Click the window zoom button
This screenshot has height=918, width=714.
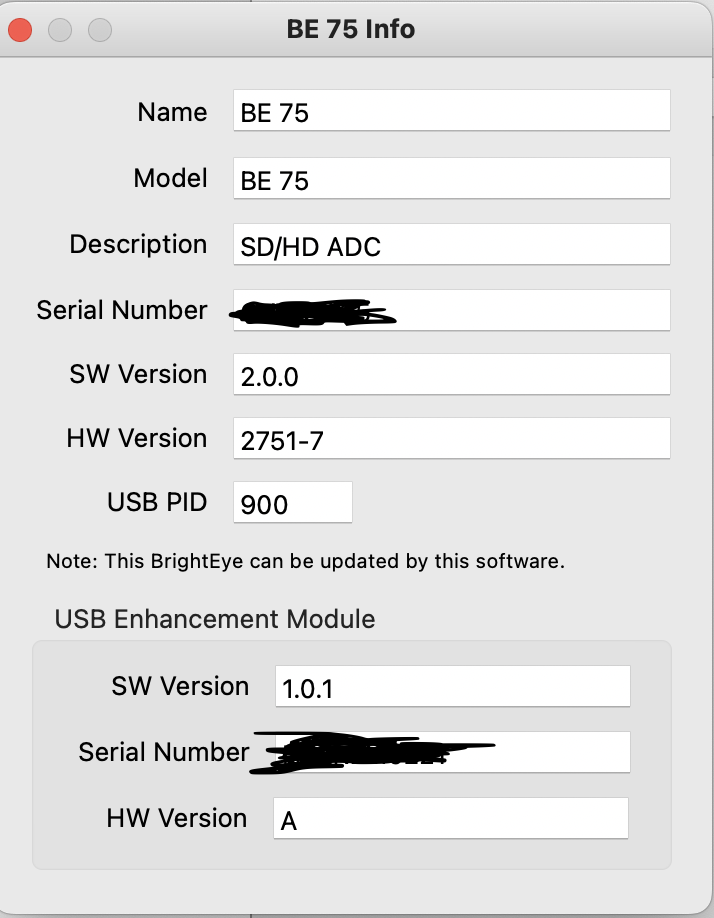click(x=100, y=30)
